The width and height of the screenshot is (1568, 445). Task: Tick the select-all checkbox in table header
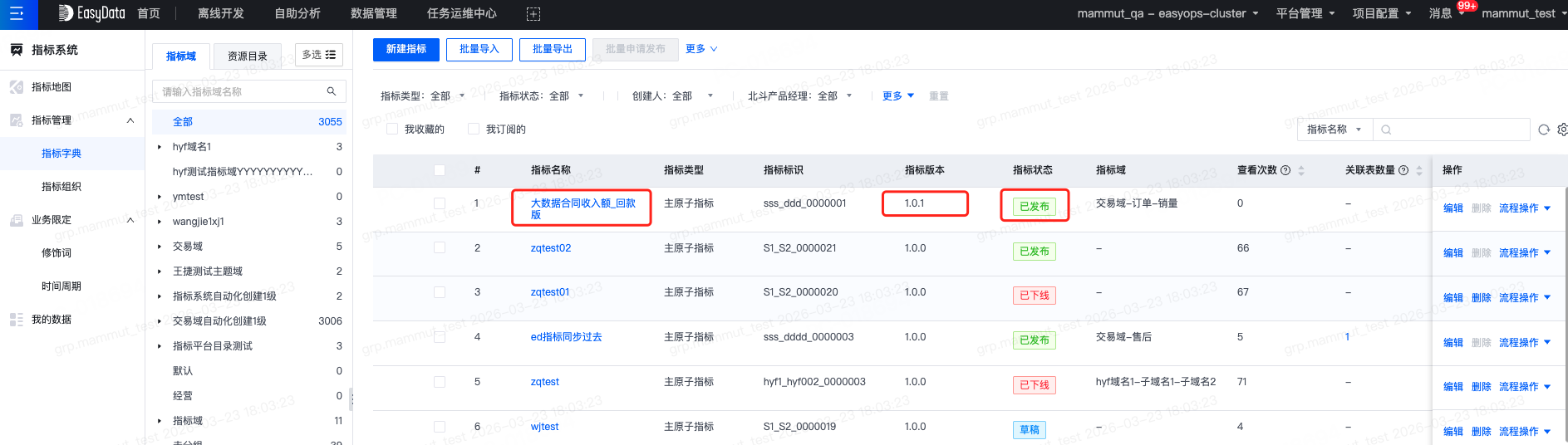(440, 170)
